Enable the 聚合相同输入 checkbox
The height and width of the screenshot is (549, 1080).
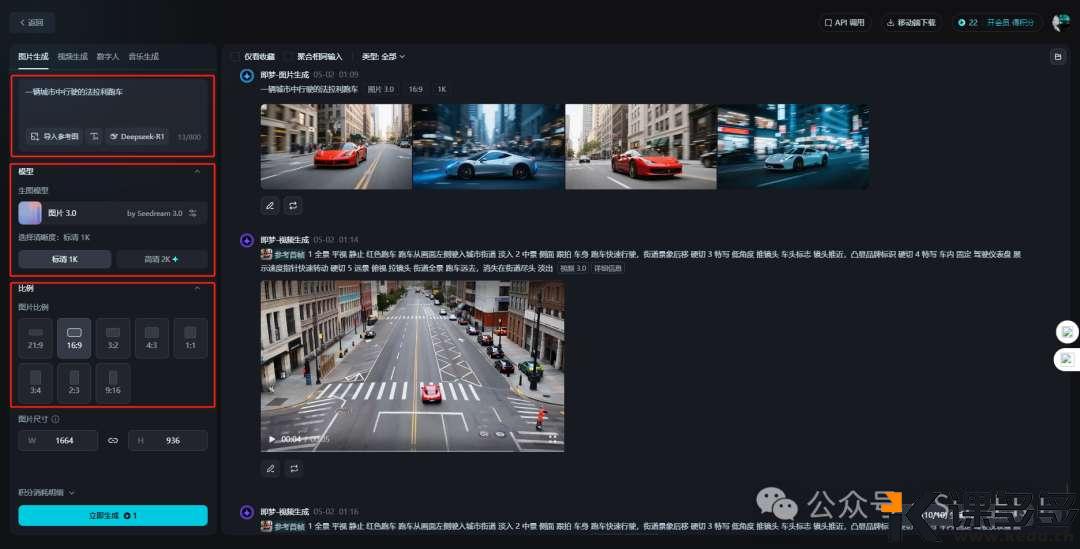[x=288, y=57]
